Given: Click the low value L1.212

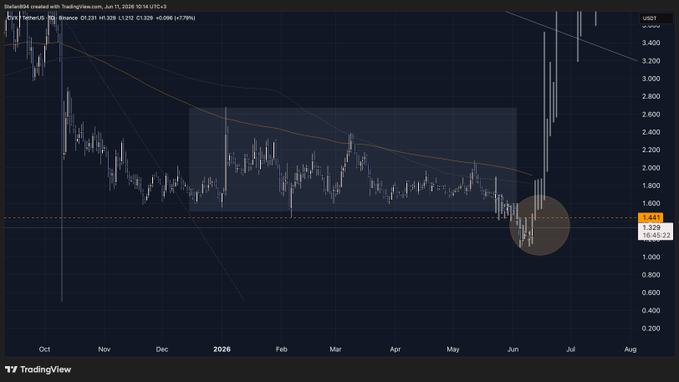Looking at the screenshot, I should [x=126, y=18].
